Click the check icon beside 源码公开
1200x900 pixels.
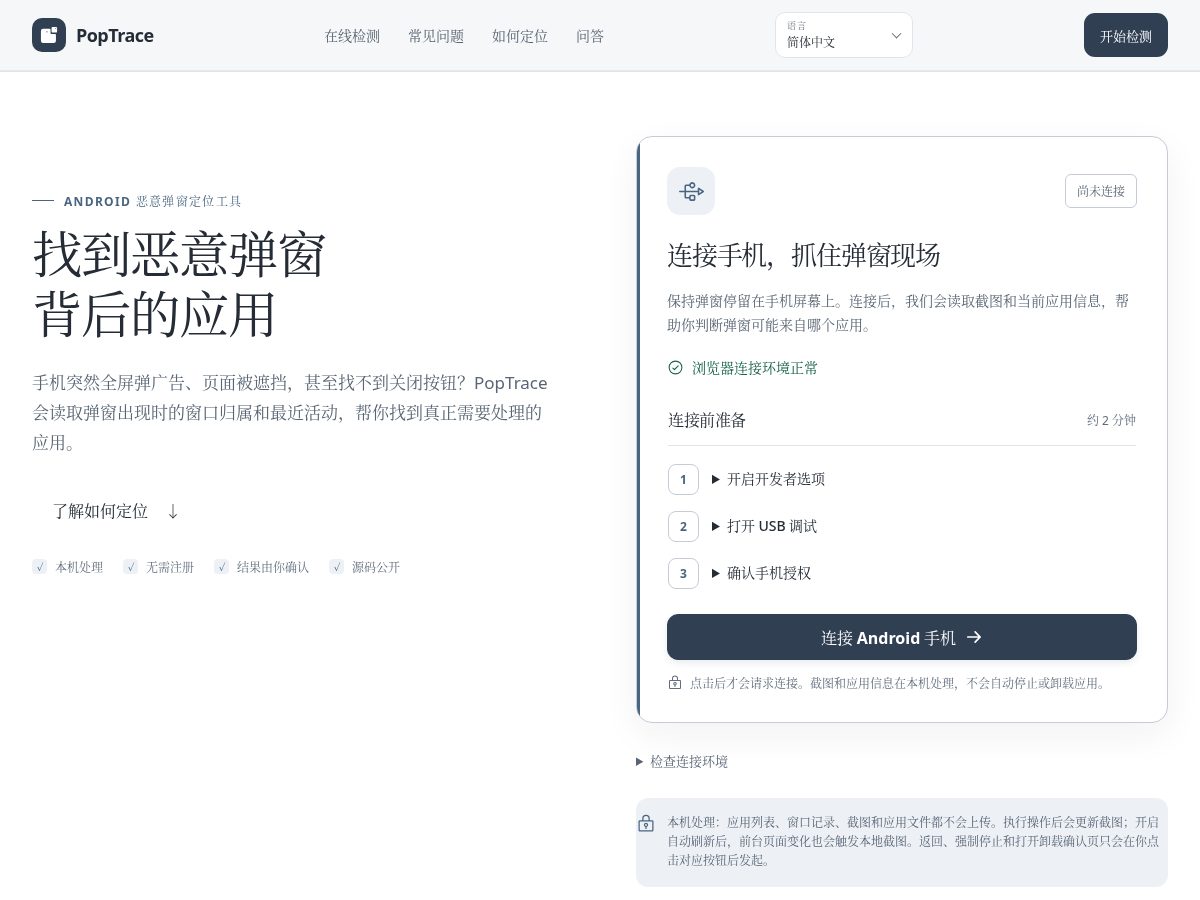337,567
